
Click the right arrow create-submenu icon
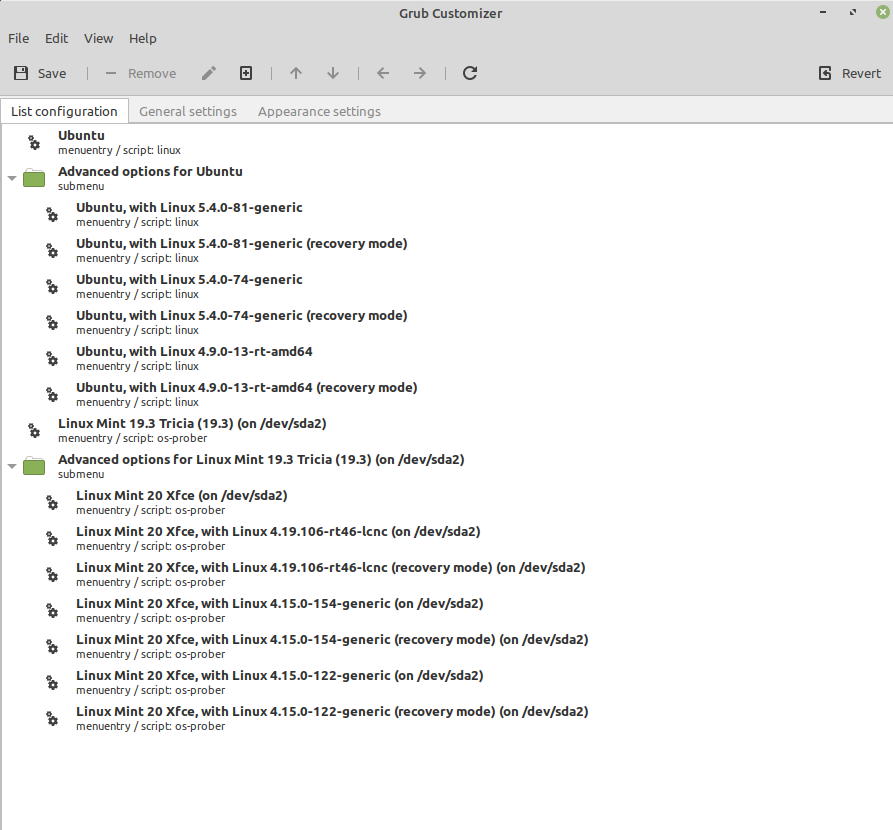pyautogui.click(x=420, y=73)
